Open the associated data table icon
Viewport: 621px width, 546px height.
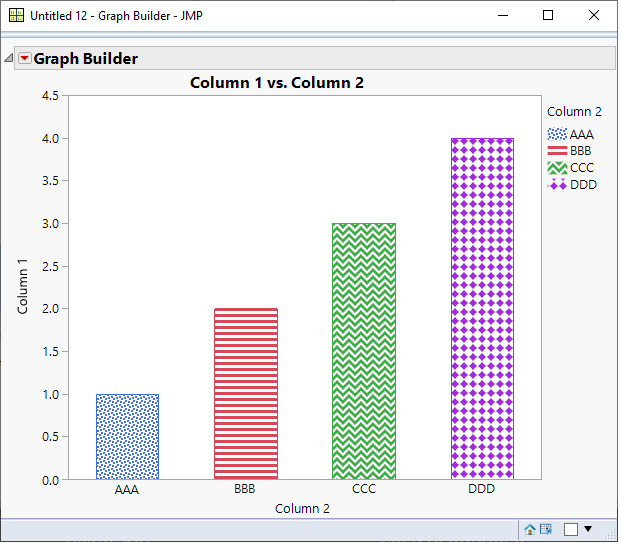545,529
